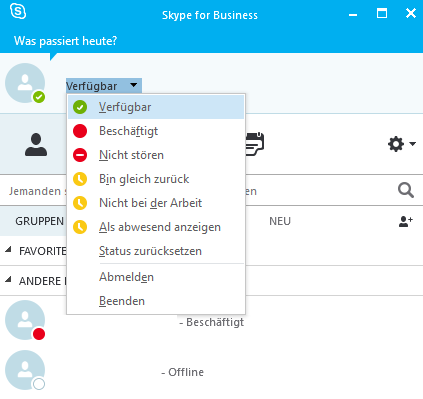The width and height of the screenshot is (423, 399).
Task: Click Beenden to quit Skype
Action: pos(156,301)
